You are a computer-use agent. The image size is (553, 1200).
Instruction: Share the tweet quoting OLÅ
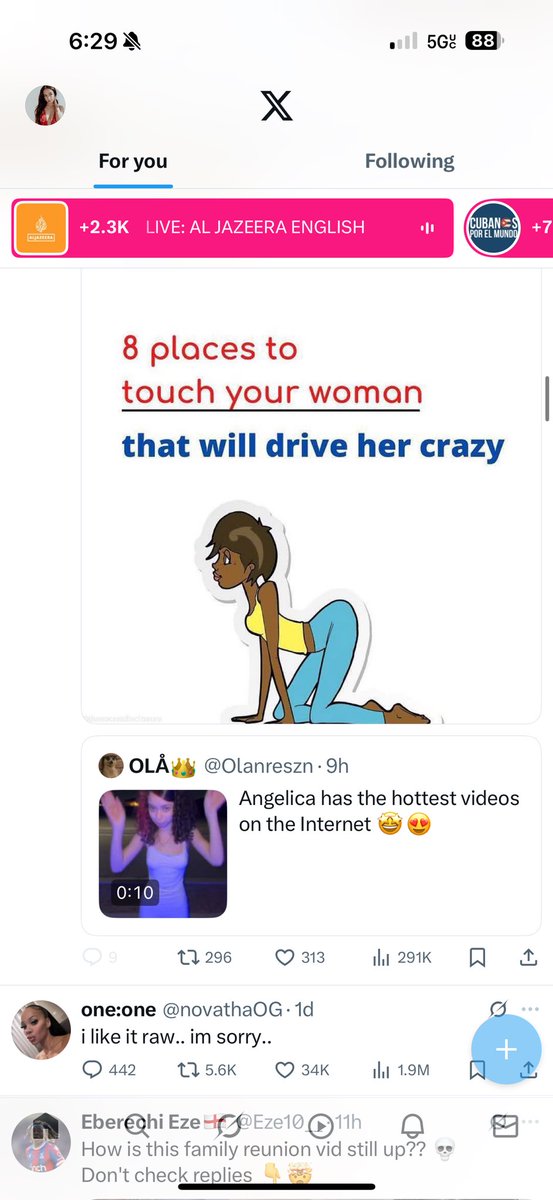[529, 957]
